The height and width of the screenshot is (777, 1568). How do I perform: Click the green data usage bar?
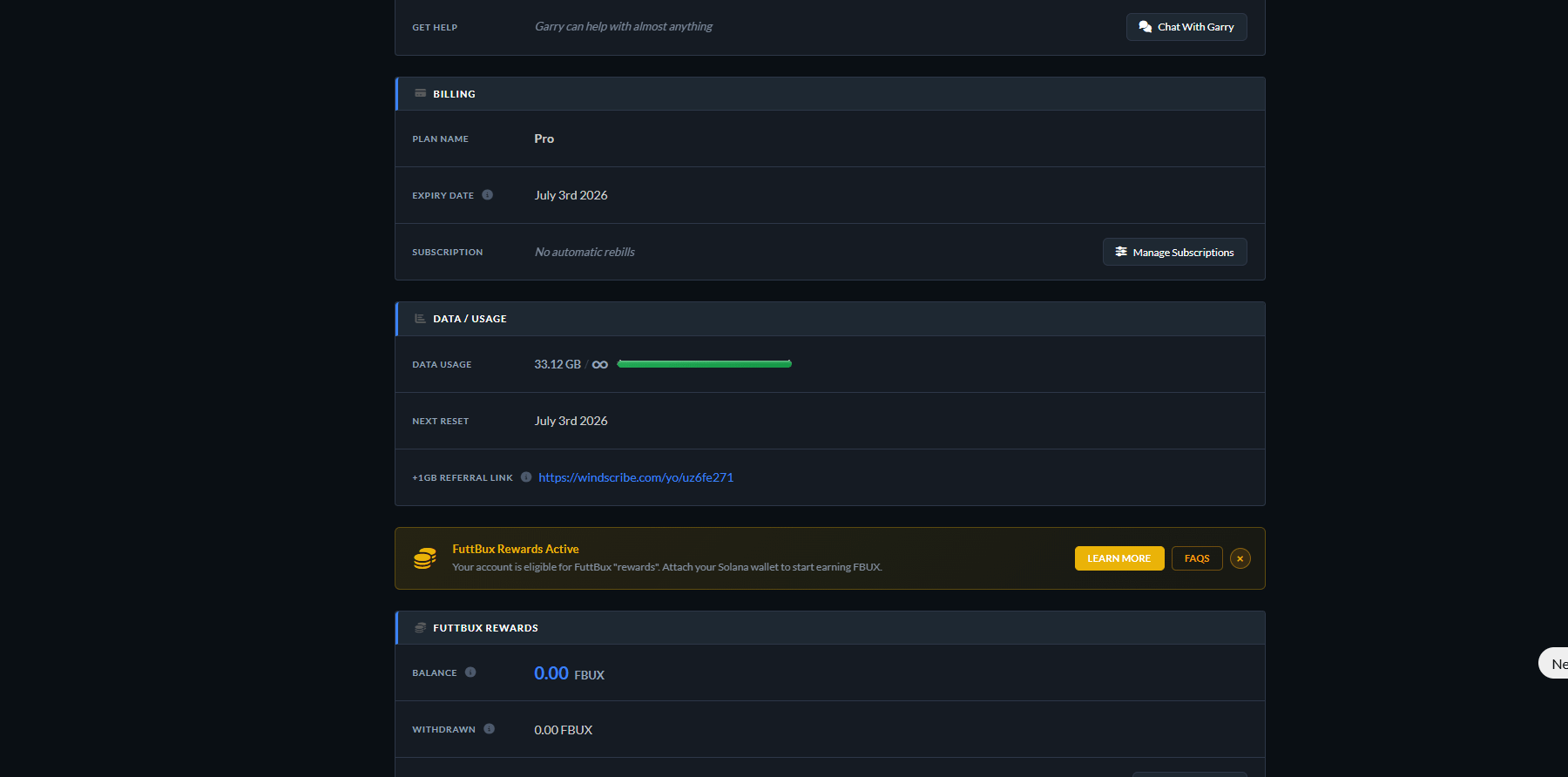[705, 364]
